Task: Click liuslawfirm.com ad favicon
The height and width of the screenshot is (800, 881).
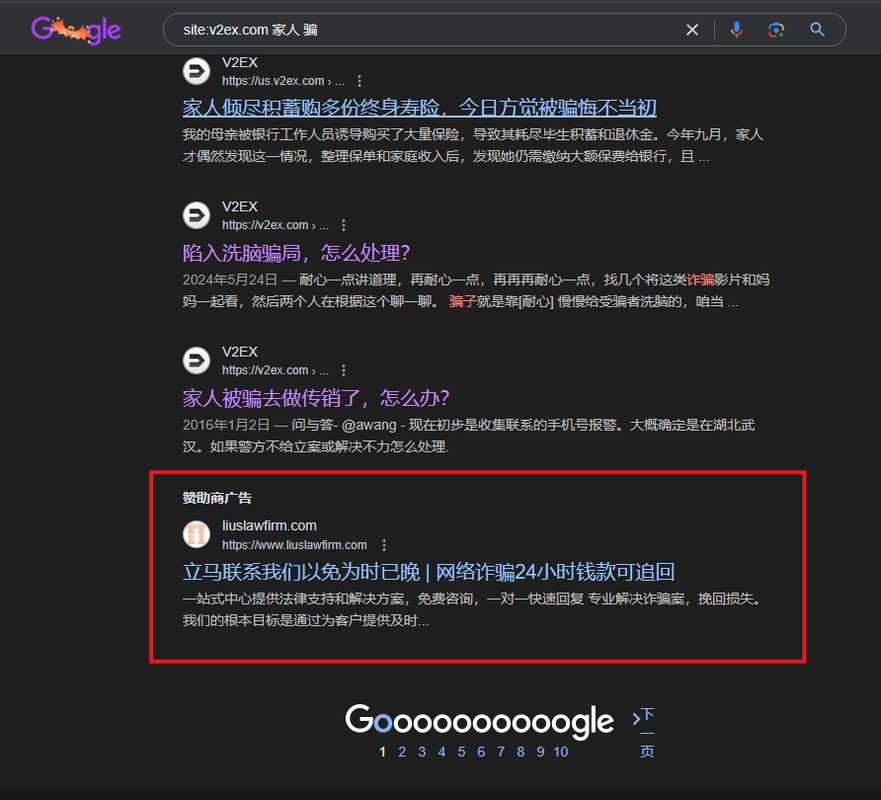Action: click(x=197, y=534)
